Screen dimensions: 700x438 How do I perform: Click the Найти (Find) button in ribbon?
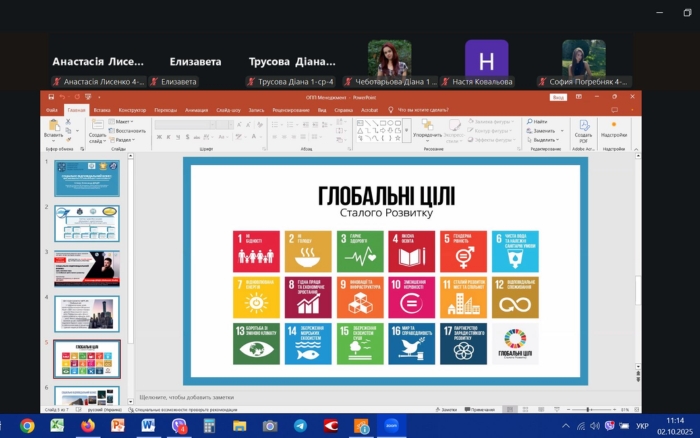(540, 121)
